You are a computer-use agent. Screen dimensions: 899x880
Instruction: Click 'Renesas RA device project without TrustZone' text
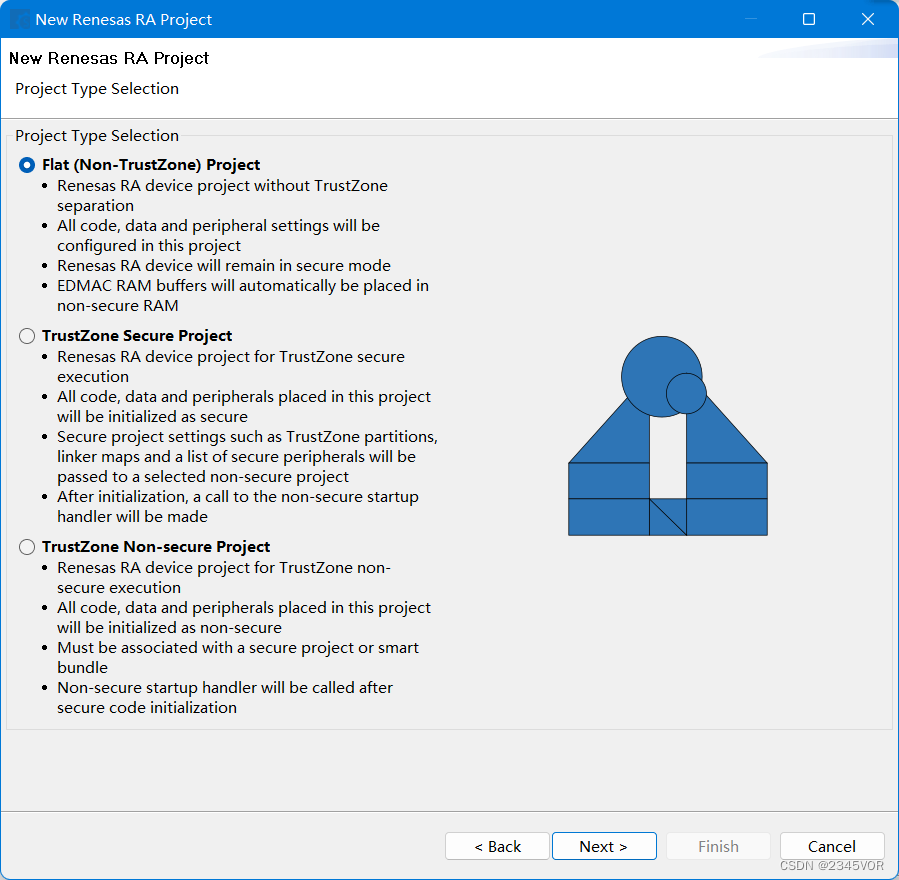(x=222, y=186)
